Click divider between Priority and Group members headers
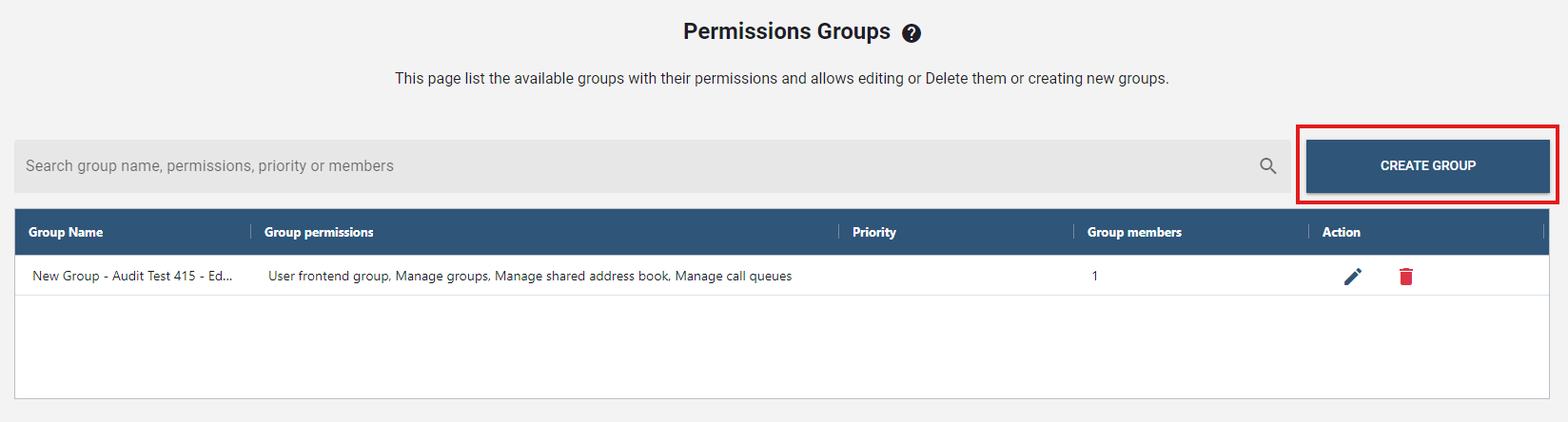Image resolution: width=1568 pixels, height=422 pixels. click(1074, 232)
